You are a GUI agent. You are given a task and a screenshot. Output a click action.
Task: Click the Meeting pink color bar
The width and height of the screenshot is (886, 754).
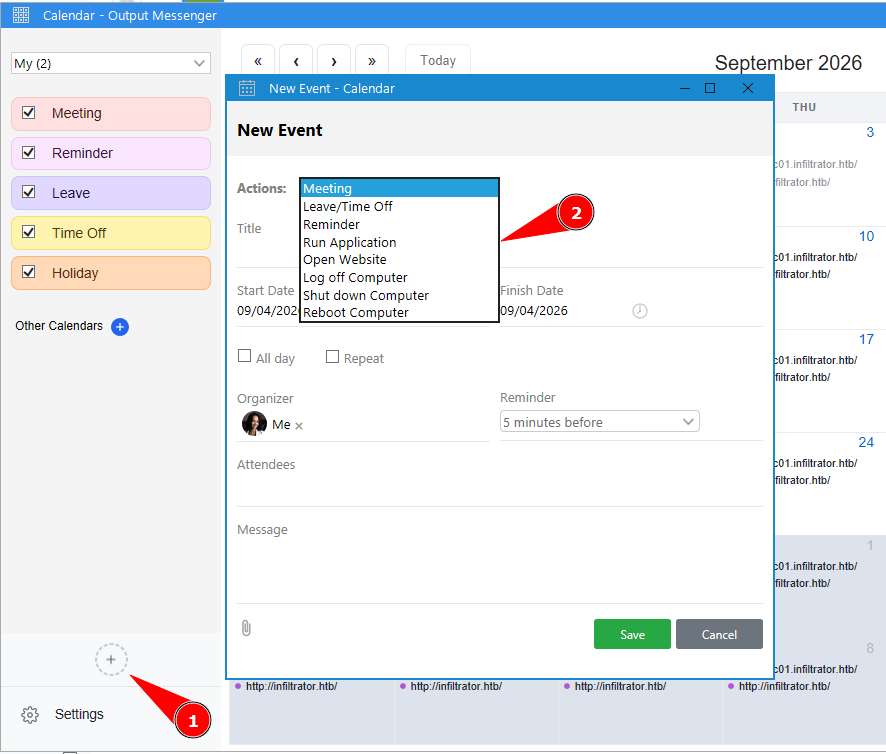click(111, 114)
